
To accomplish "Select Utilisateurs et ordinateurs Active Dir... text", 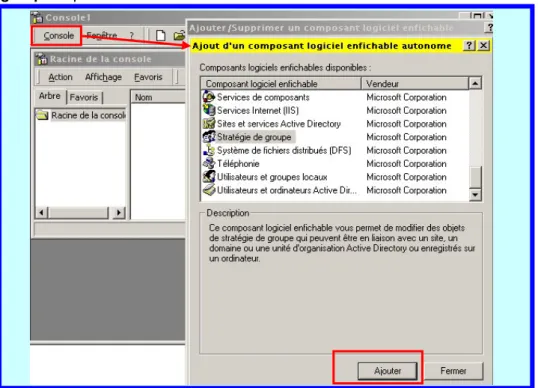I will (287, 190).
